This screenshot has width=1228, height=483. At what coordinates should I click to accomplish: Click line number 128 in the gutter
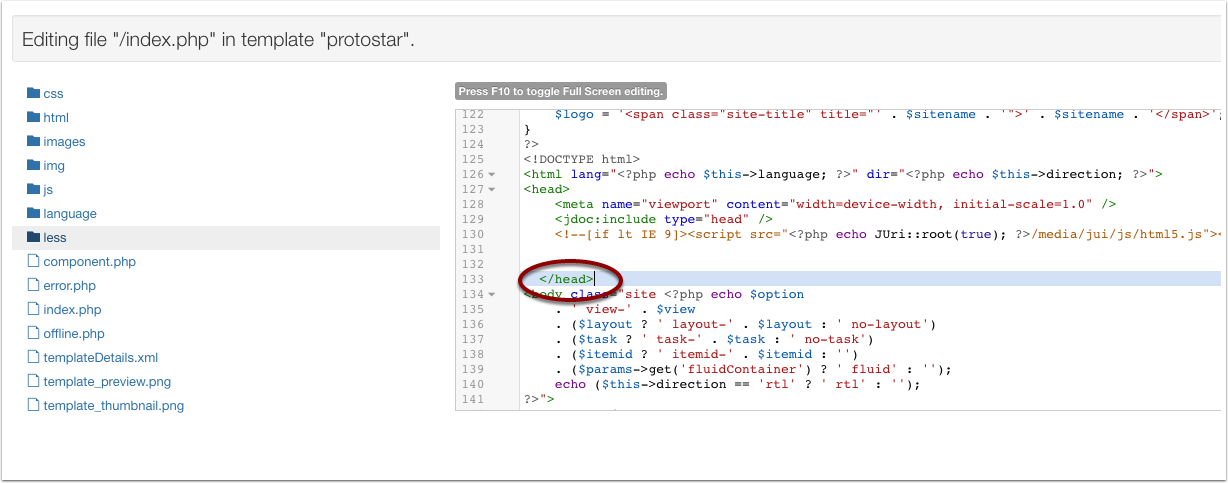click(473, 204)
